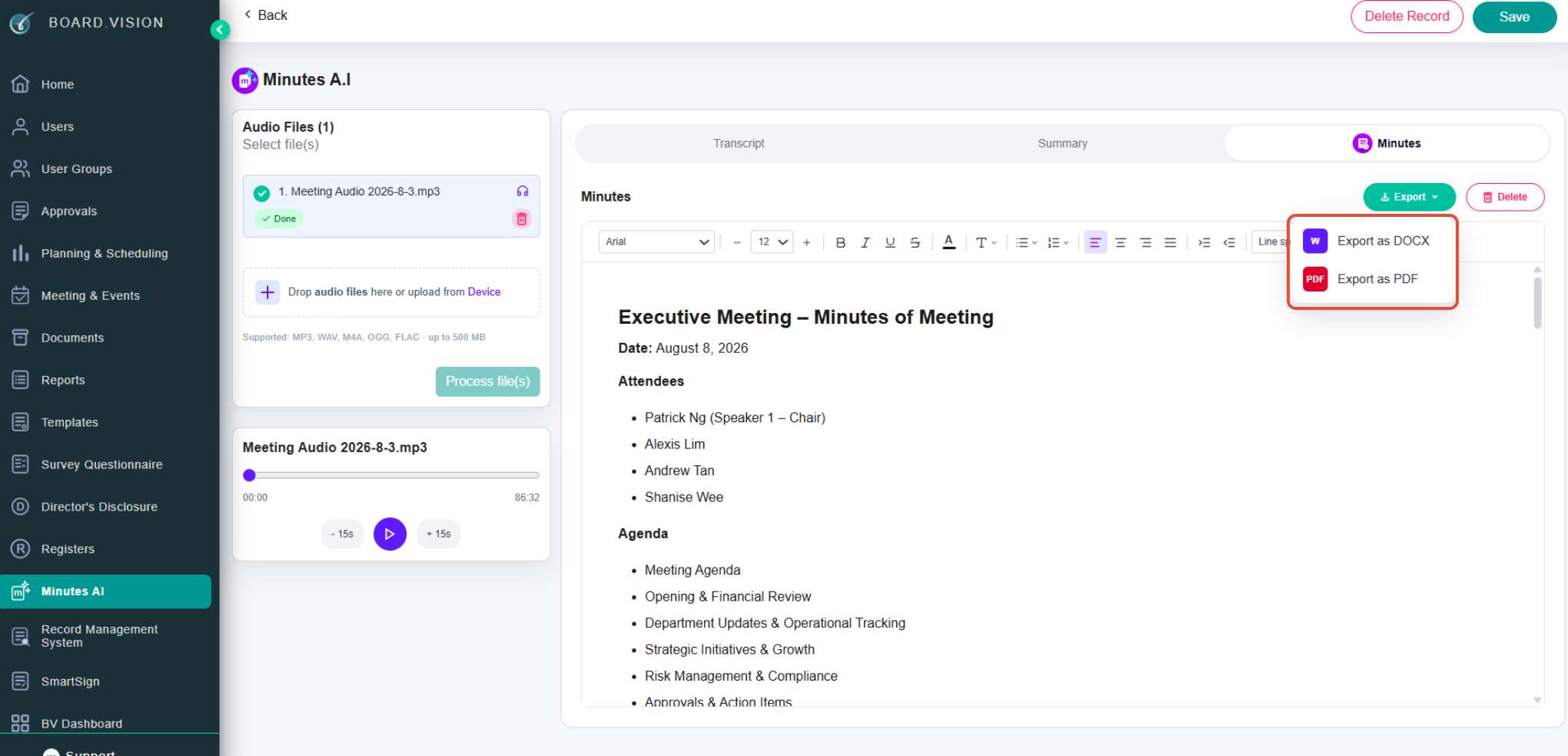
Task: Open the Arial font family dropdown
Action: point(656,242)
